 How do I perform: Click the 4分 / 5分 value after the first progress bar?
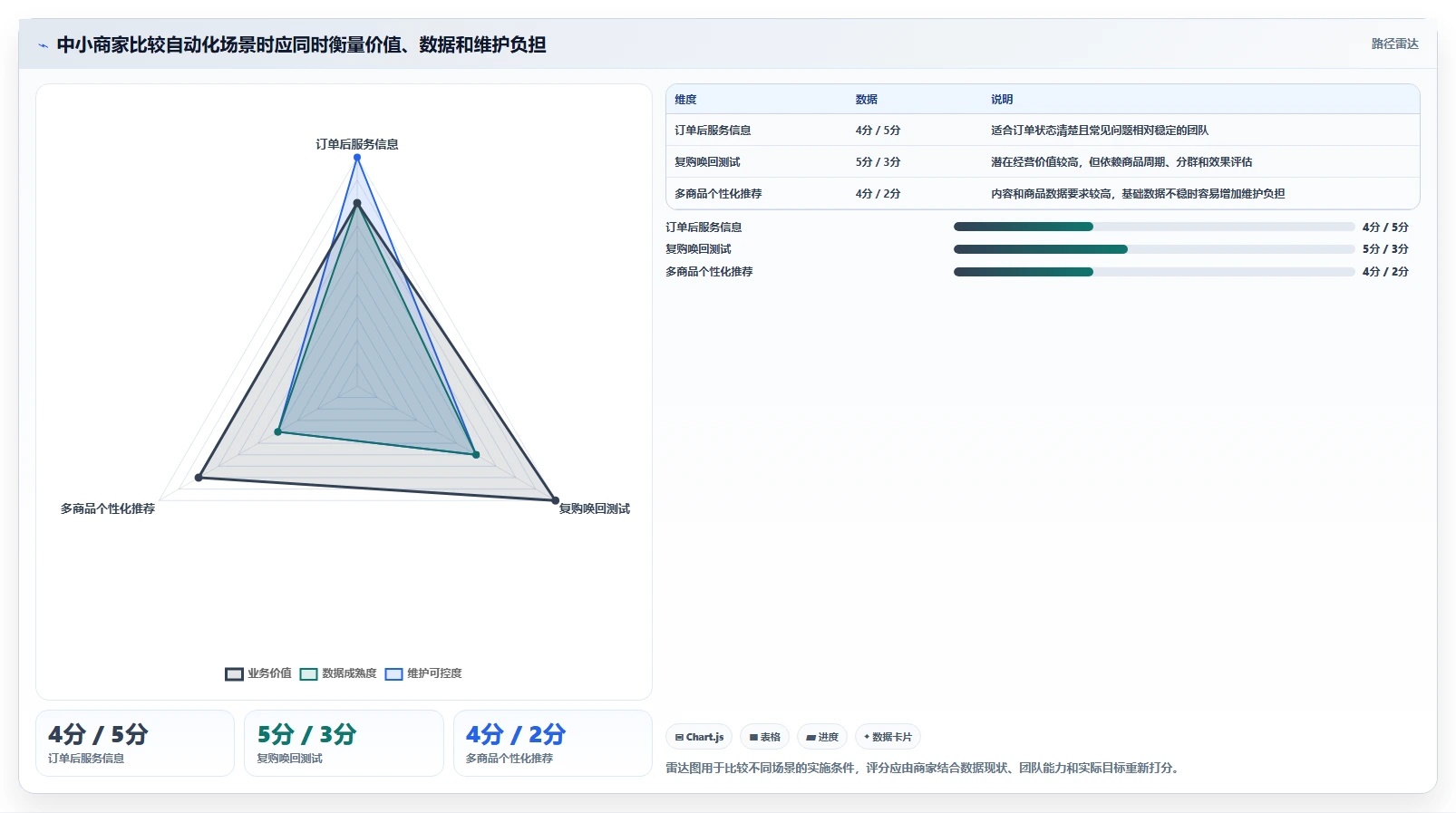(1385, 227)
